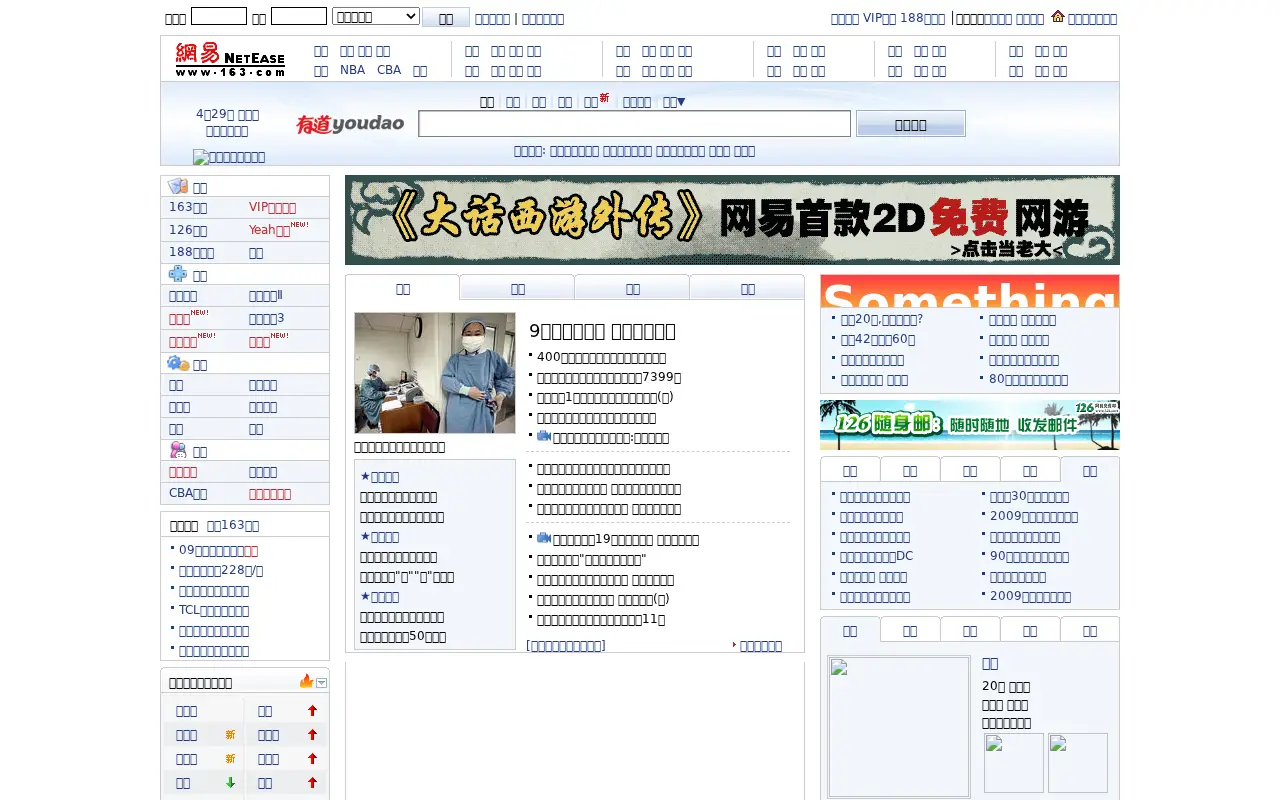Focus the Youdao search input field
Viewport: 1280px width, 800px height.
tap(635, 124)
